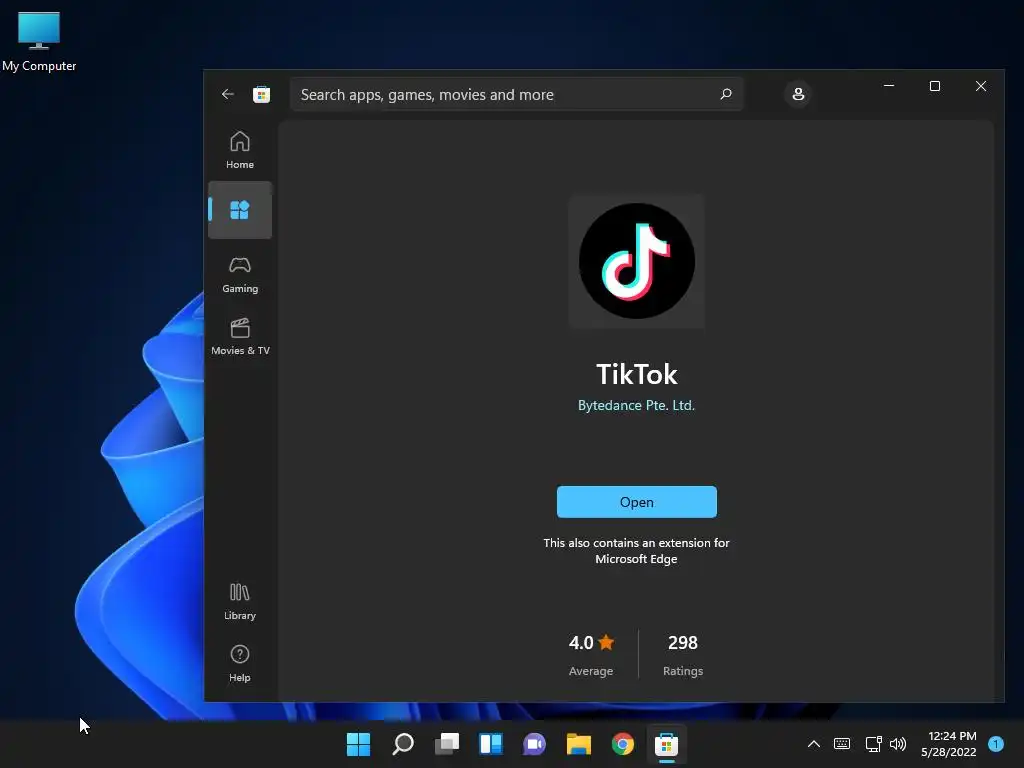This screenshot has height=768, width=1024.
Task: Open taskbar Search
Action: [402, 744]
